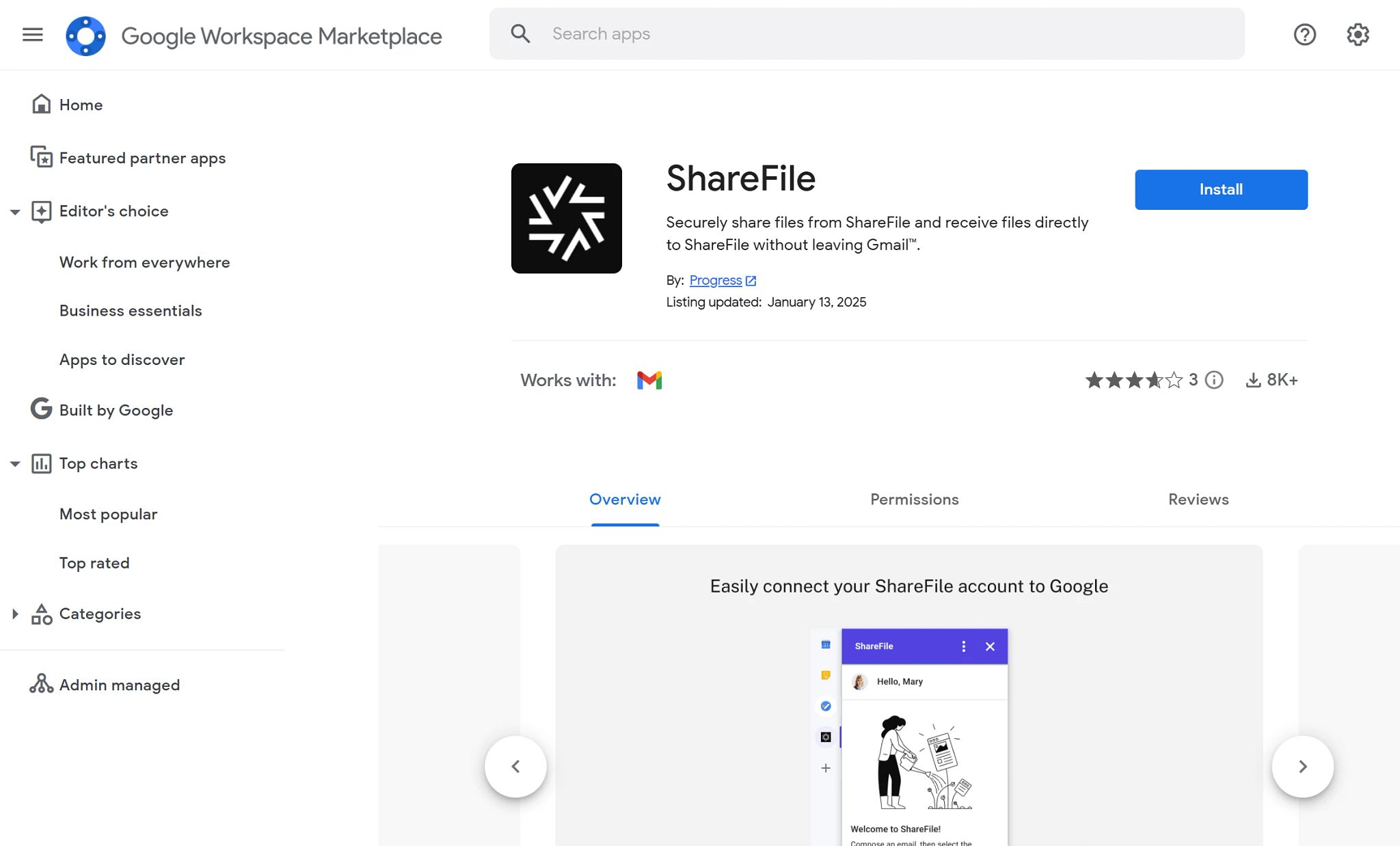
Task: Open Work from everywhere
Action: coord(144,262)
